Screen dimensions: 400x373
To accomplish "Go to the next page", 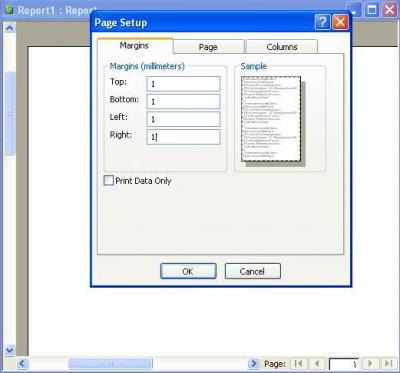I will click(370, 363).
